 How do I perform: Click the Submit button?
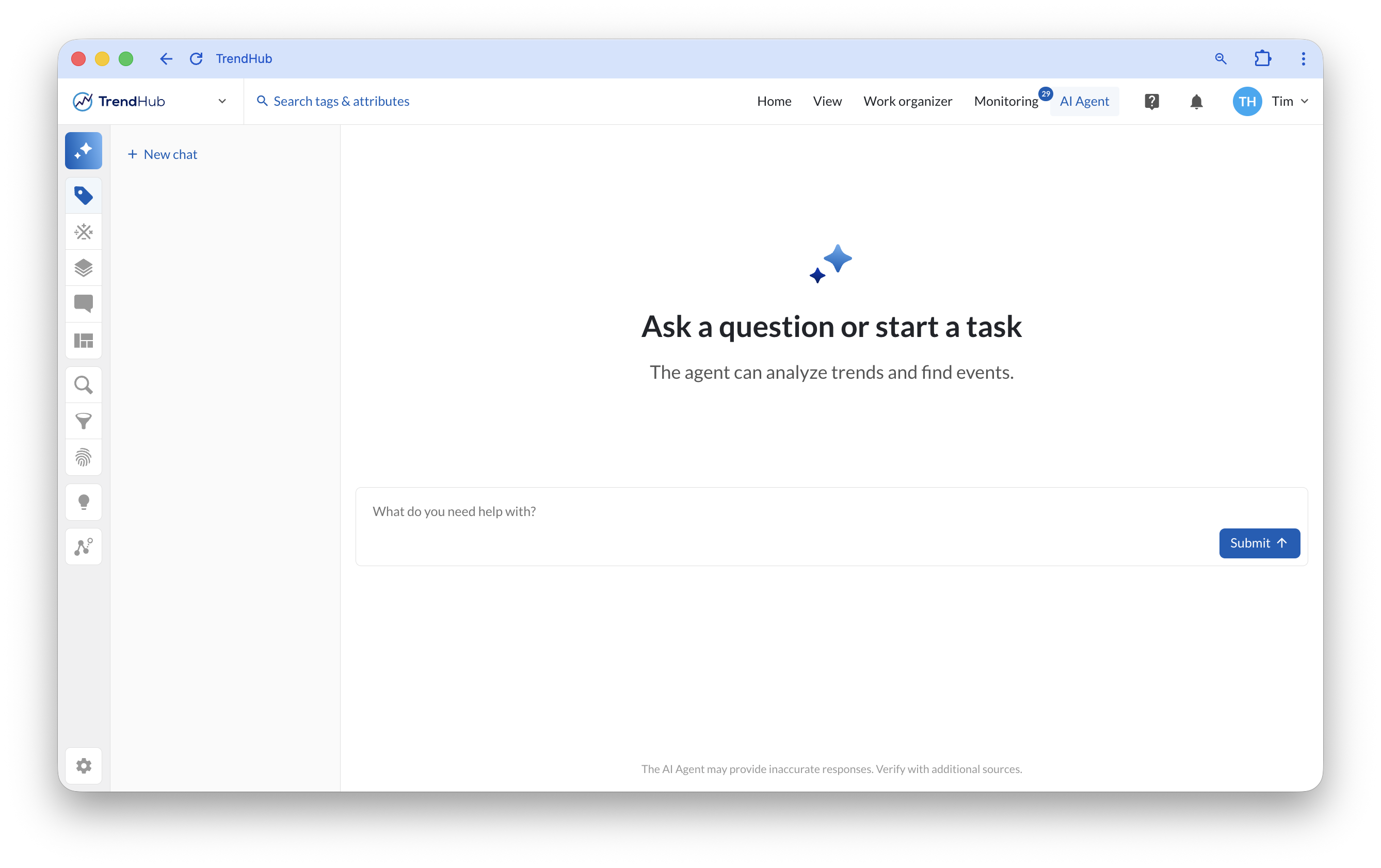[x=1259, y=543]
